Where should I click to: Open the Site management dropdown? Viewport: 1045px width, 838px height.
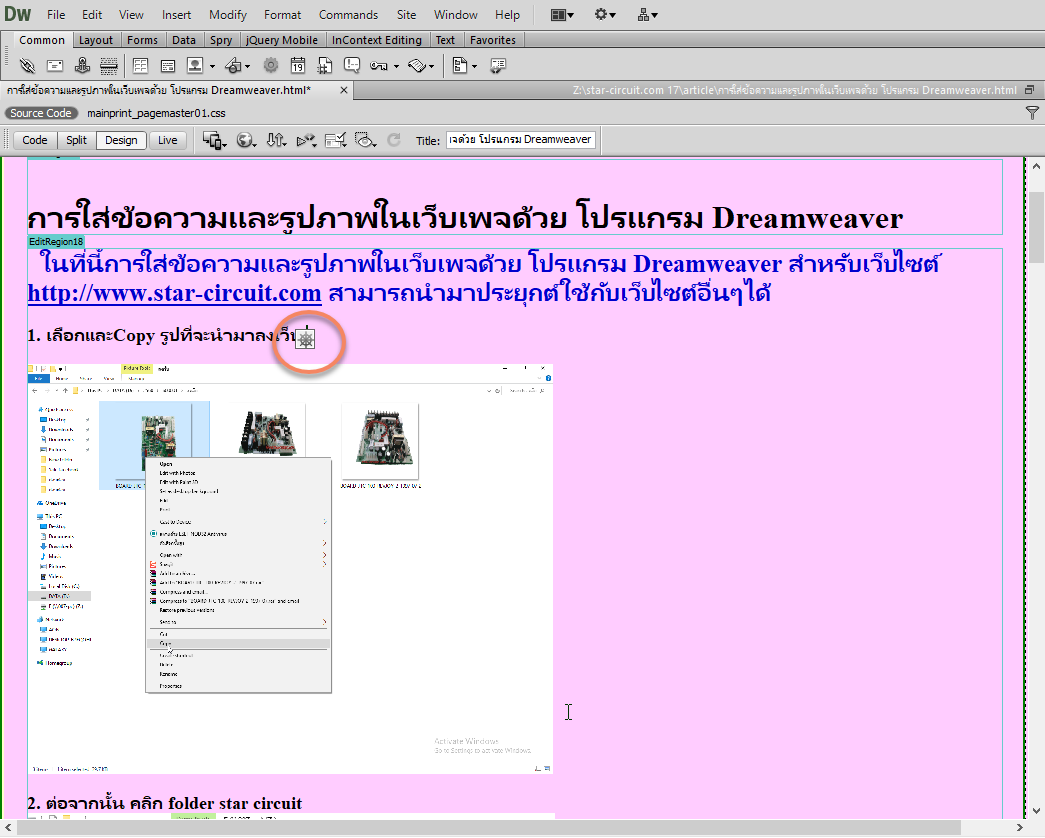pos(647,15)
